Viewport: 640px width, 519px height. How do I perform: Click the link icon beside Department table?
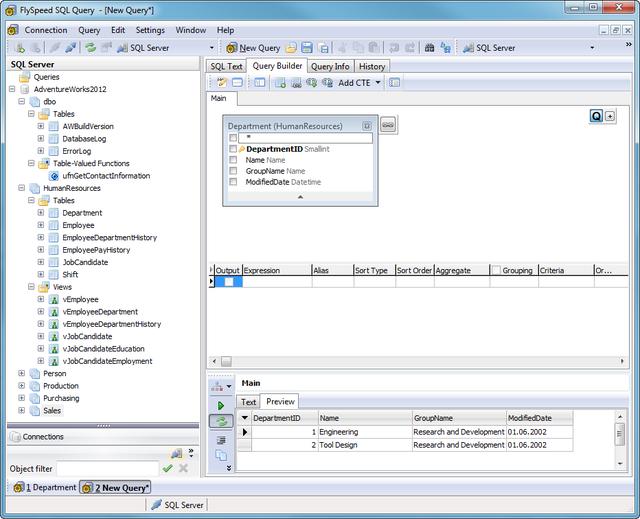click(x=388, y=125)
